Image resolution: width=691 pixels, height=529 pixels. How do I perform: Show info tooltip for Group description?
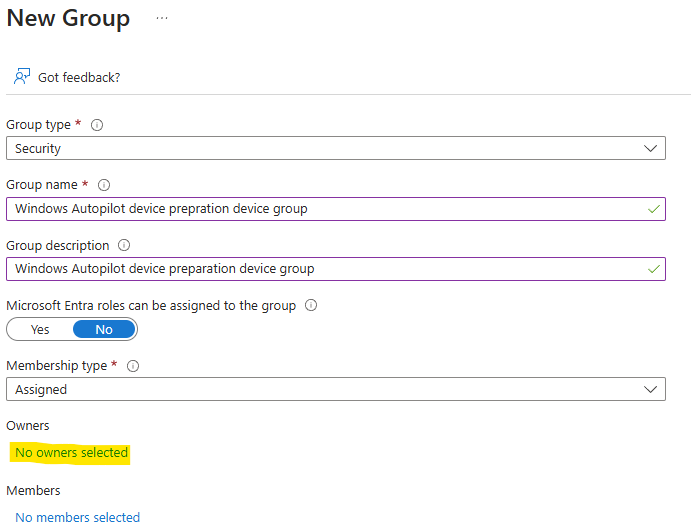[124, 245]
